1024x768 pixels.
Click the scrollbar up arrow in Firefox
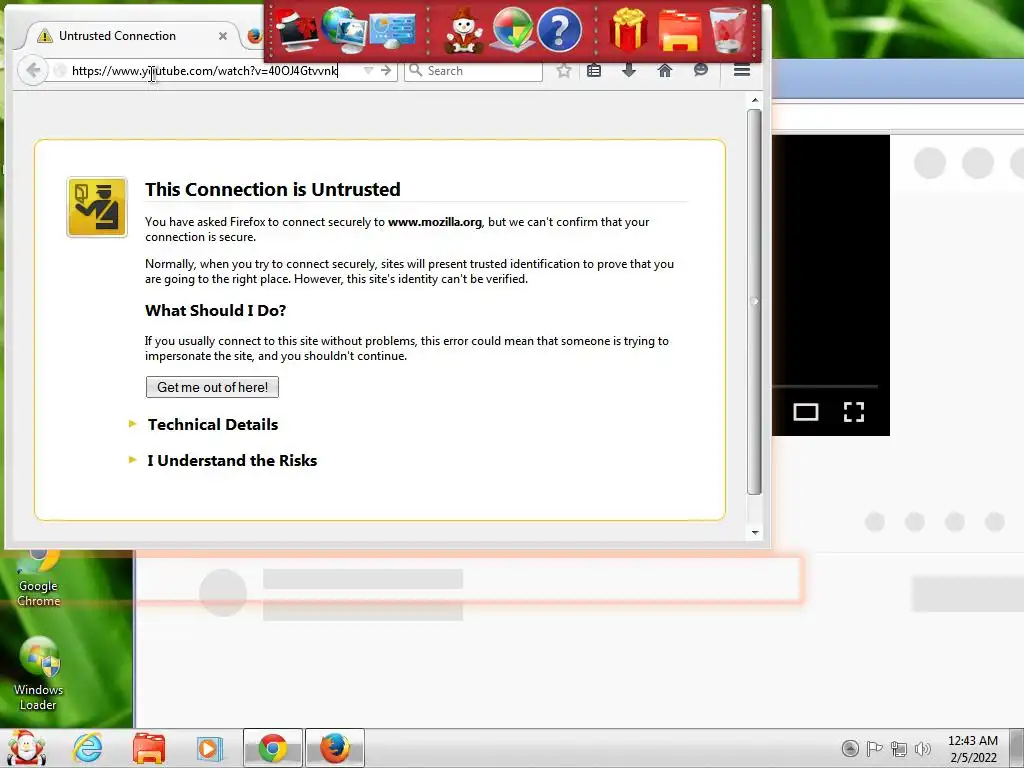point(755,100)
